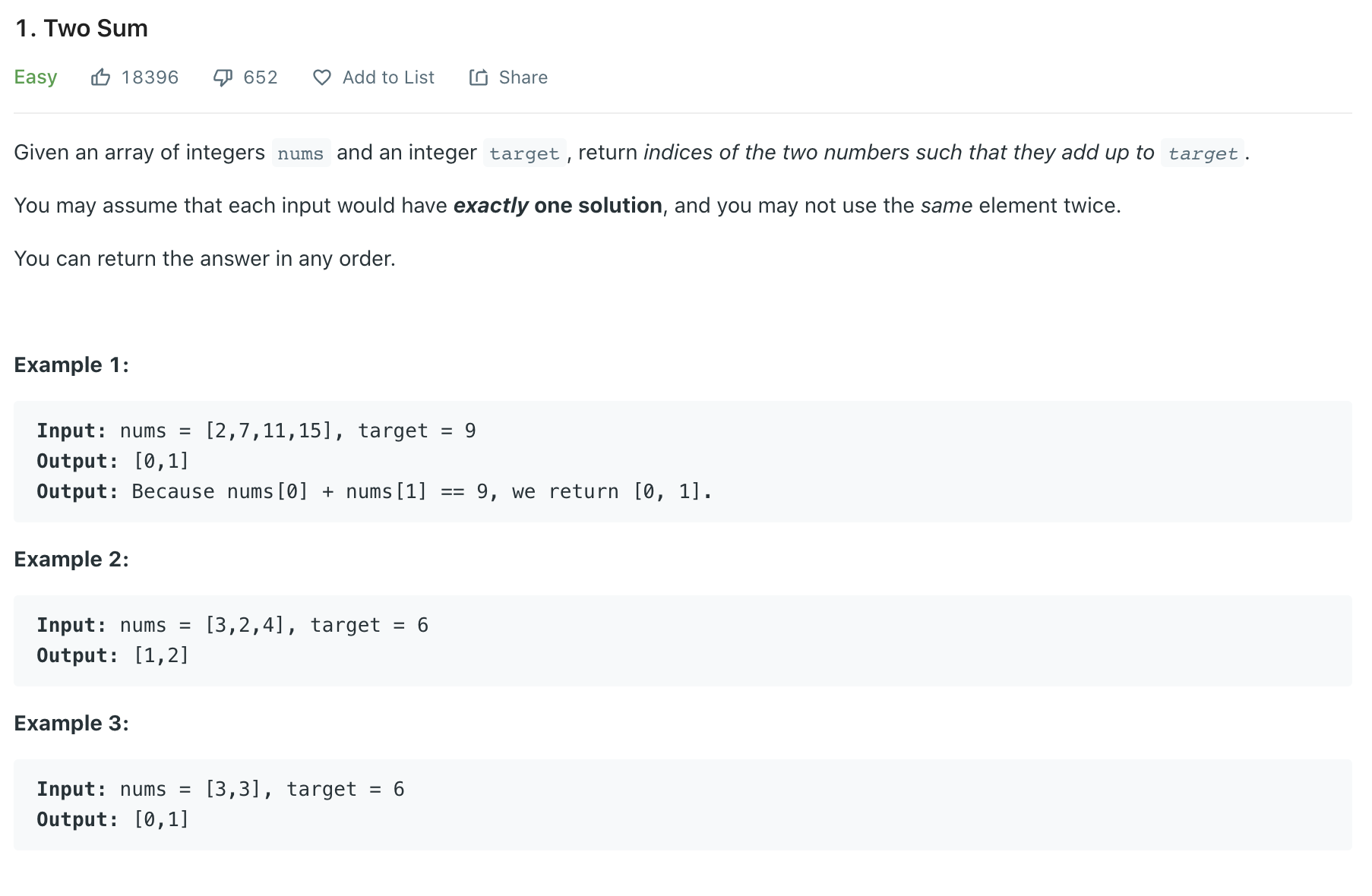The image size is (1372, 896).
Task: Click the inline code word nums in description
Action: pyautogui.click(x=301, y=153)
